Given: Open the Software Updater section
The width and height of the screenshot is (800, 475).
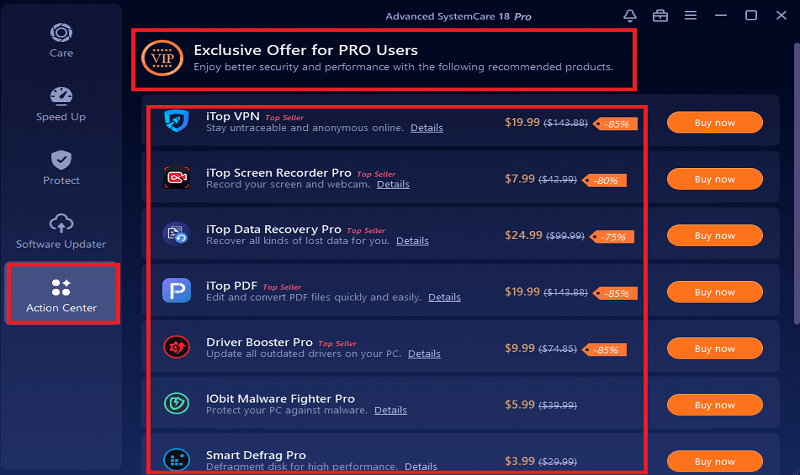Looking at the screenshot, I should (x=61, y=232).
